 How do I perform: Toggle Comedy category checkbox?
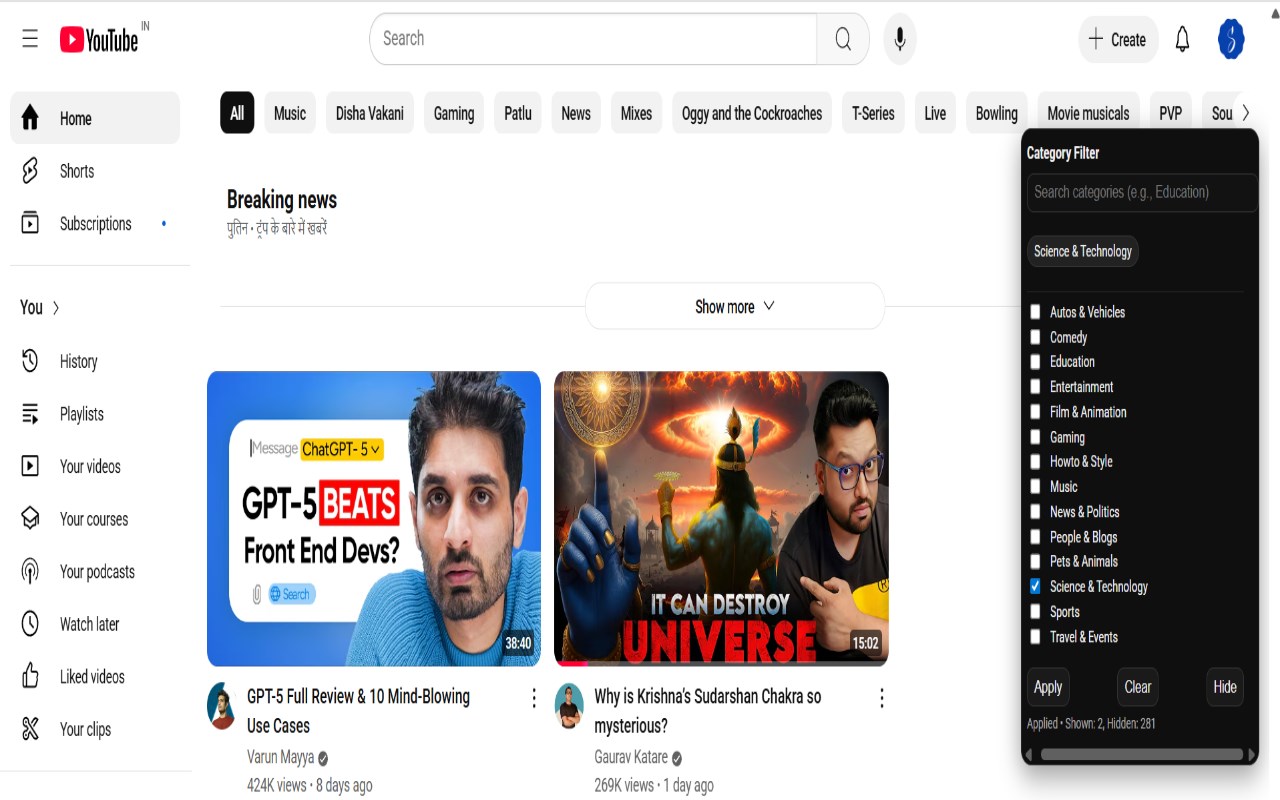(x=1035, y=337)
